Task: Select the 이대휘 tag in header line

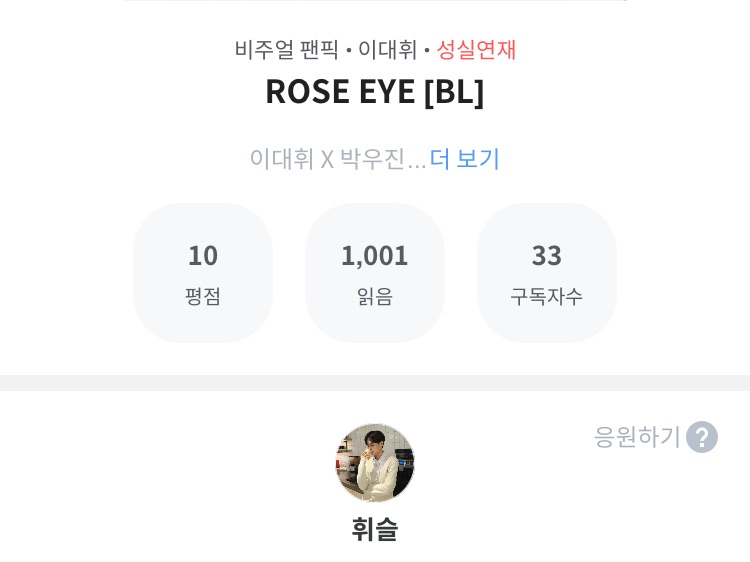Action: click(x=388, y=49)
